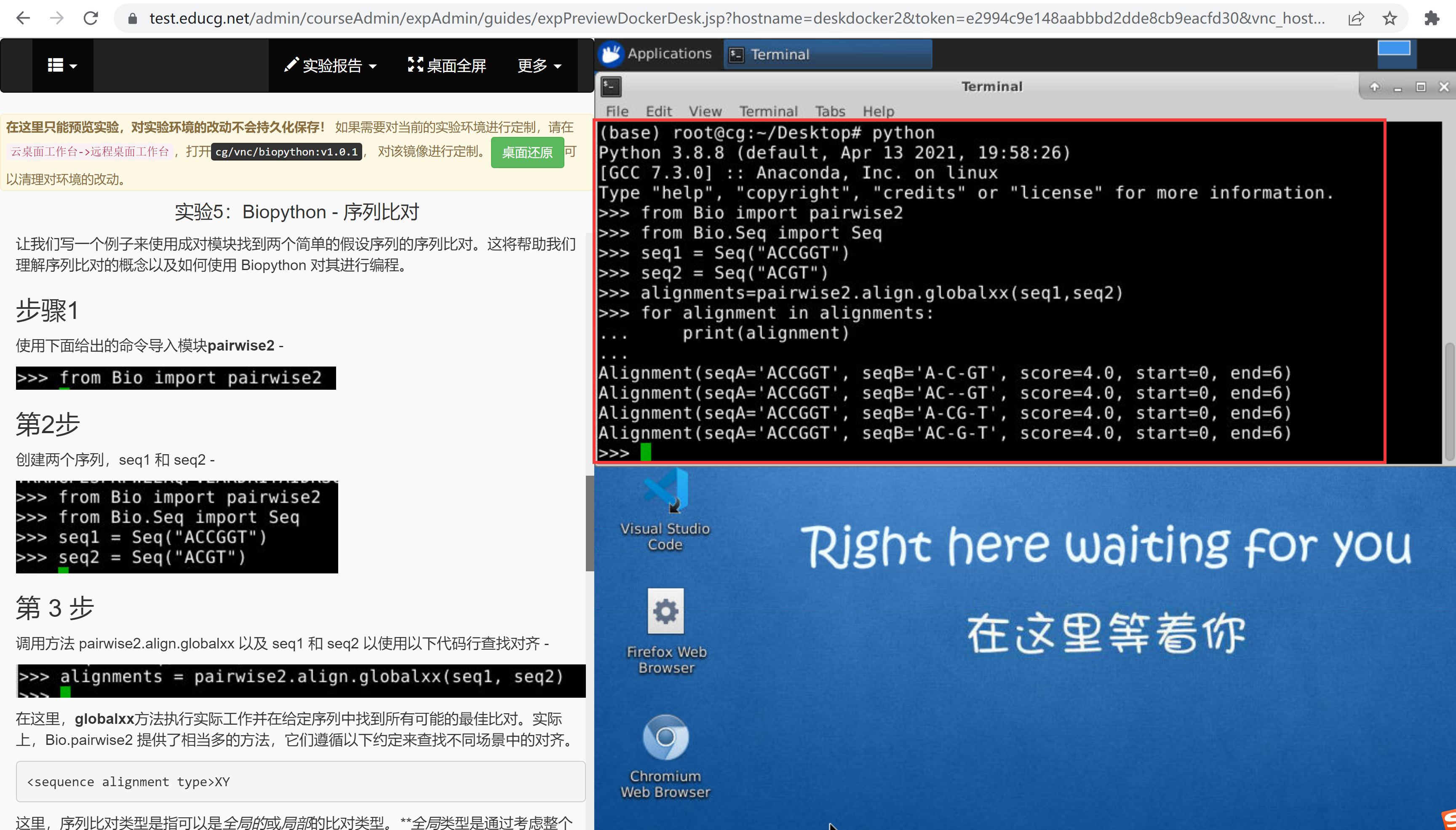Open the Terminal Help menu
The image size is (1456, 830).
pos(878,111)
